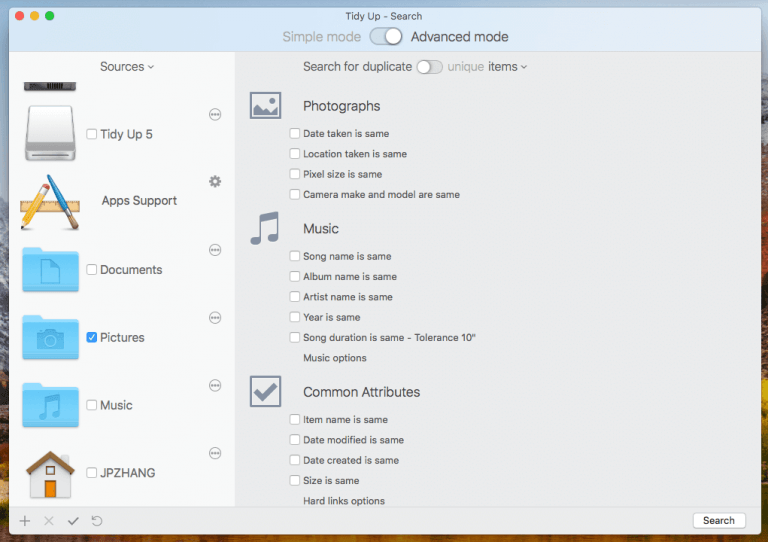Click the Pictures folder icon

pyautogui.click(x=50, y=337)
